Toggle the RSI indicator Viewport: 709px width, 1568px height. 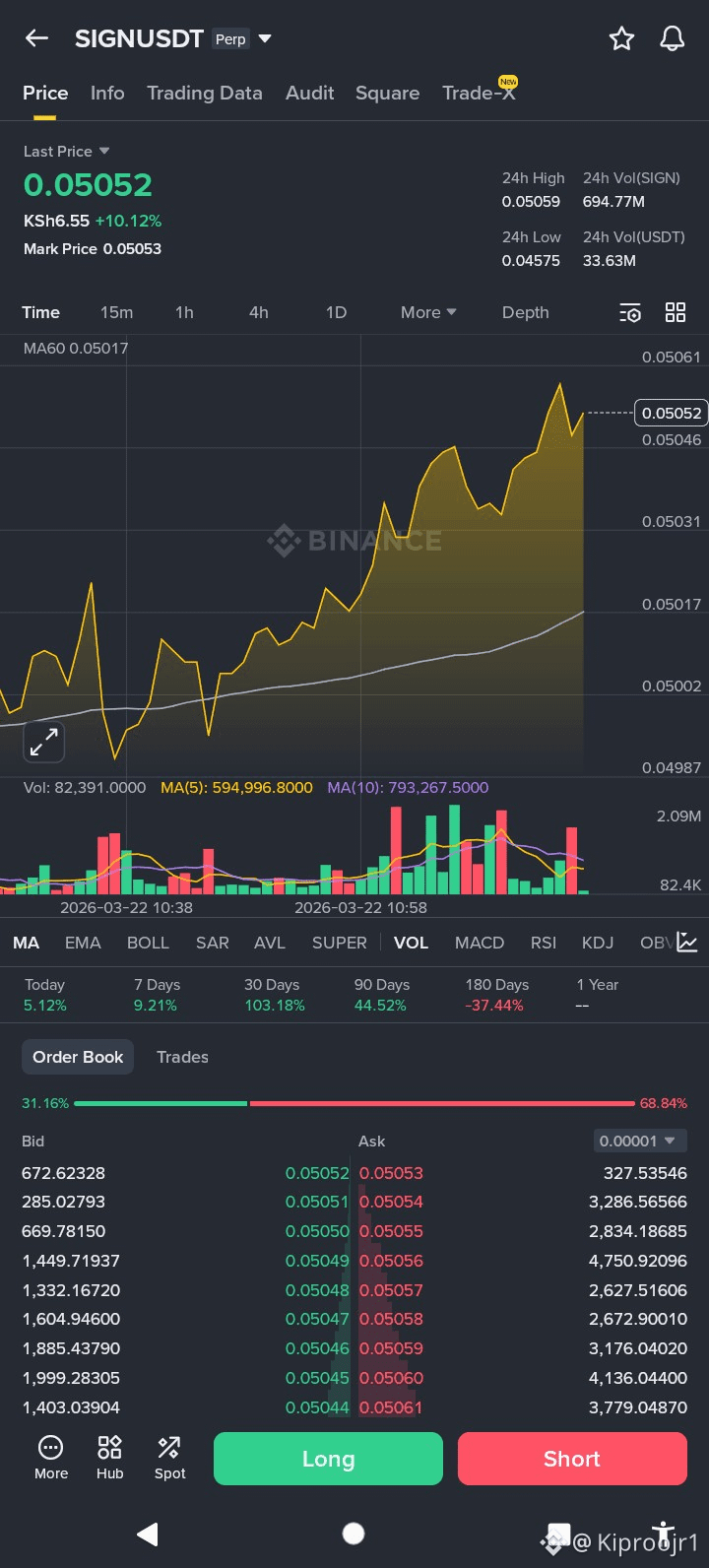[544, 943]
